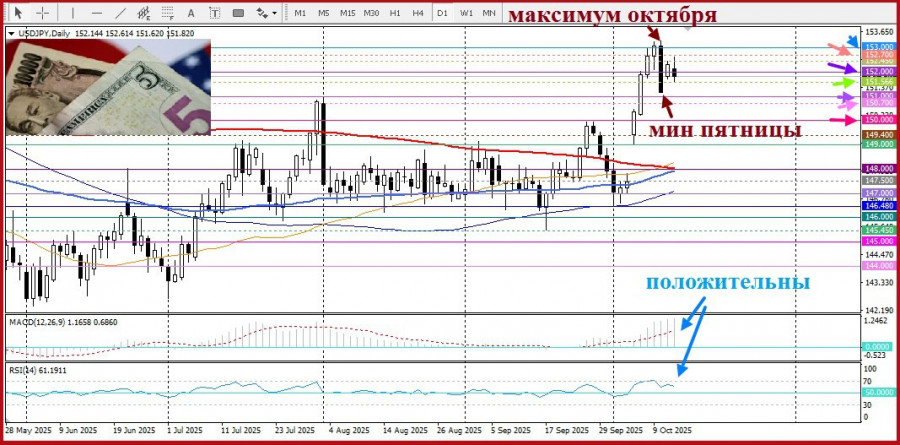Switch chart to M5 timeframe
Viewport: 900px width, 445px height.
[323, 12]
